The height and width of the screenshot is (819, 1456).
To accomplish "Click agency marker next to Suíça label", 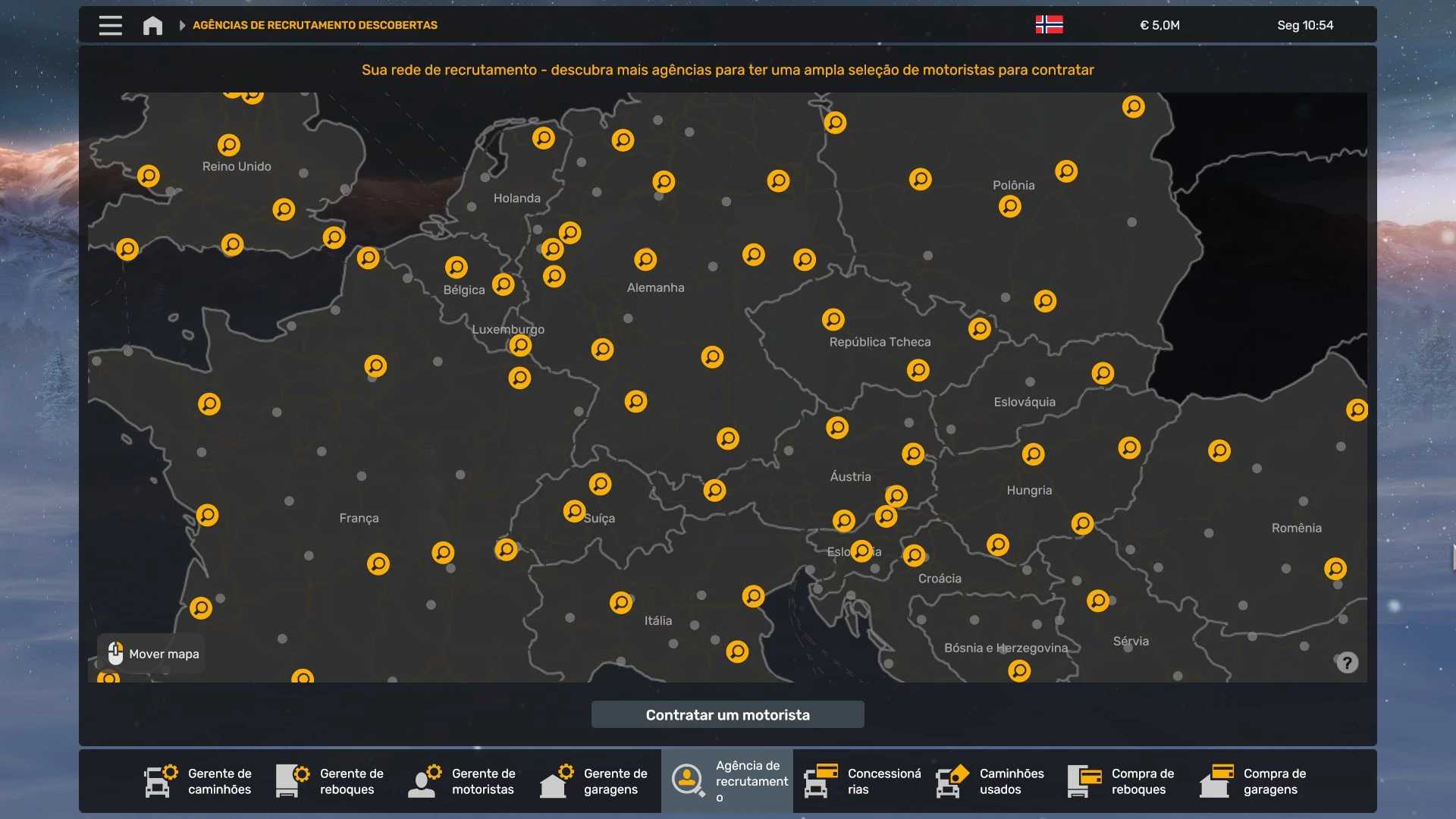I will coord(574,511).
